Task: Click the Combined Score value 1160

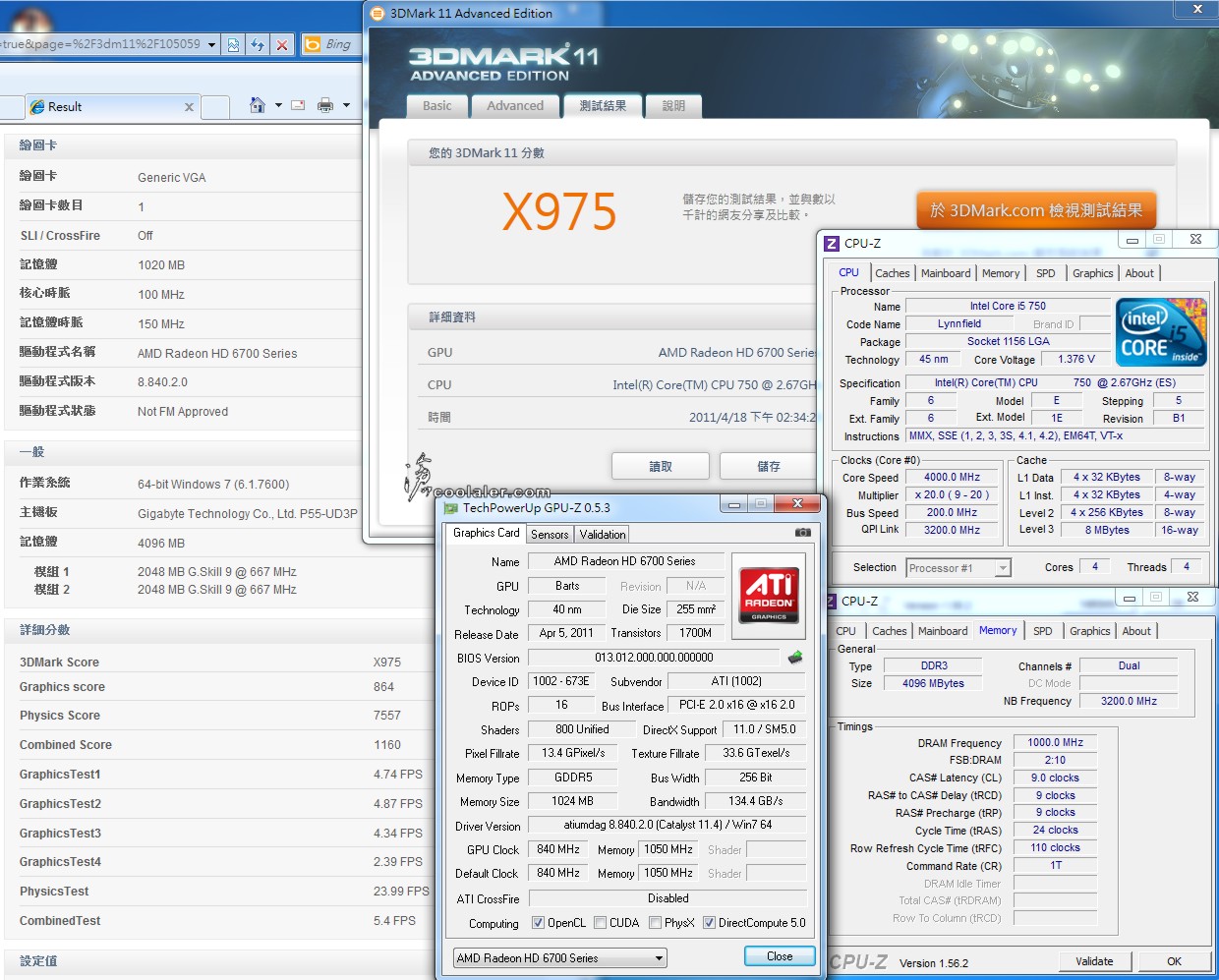Action: tap(387, 745)
